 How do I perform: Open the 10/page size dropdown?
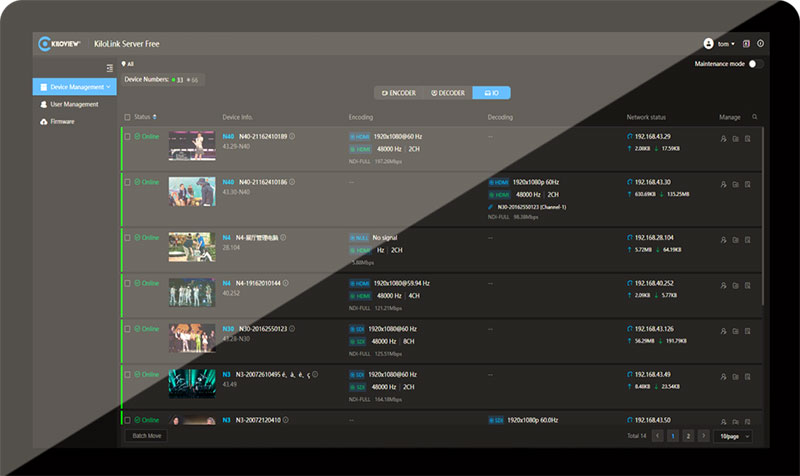734,436
